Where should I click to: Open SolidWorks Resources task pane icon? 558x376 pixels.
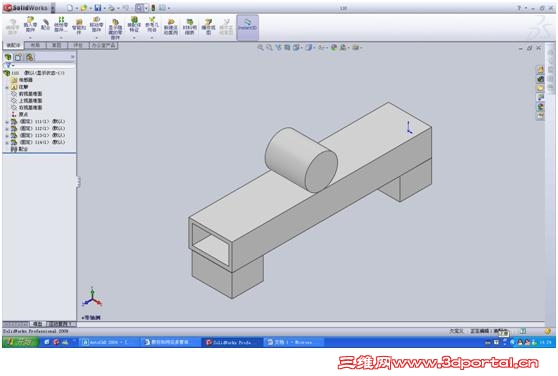pyautogui.click(x=540, y=70)
